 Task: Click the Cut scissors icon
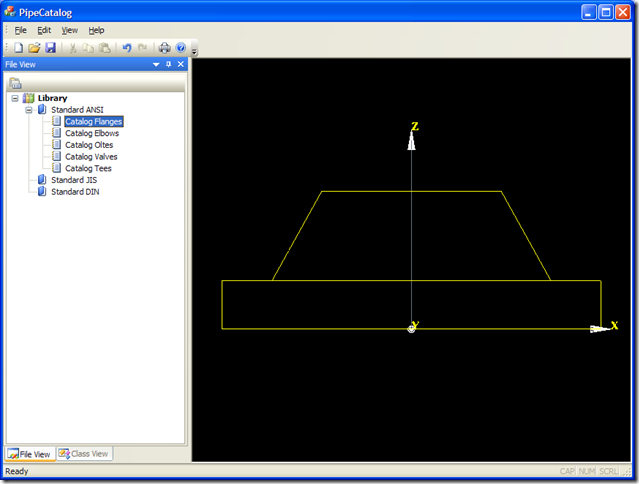(73, 48)
